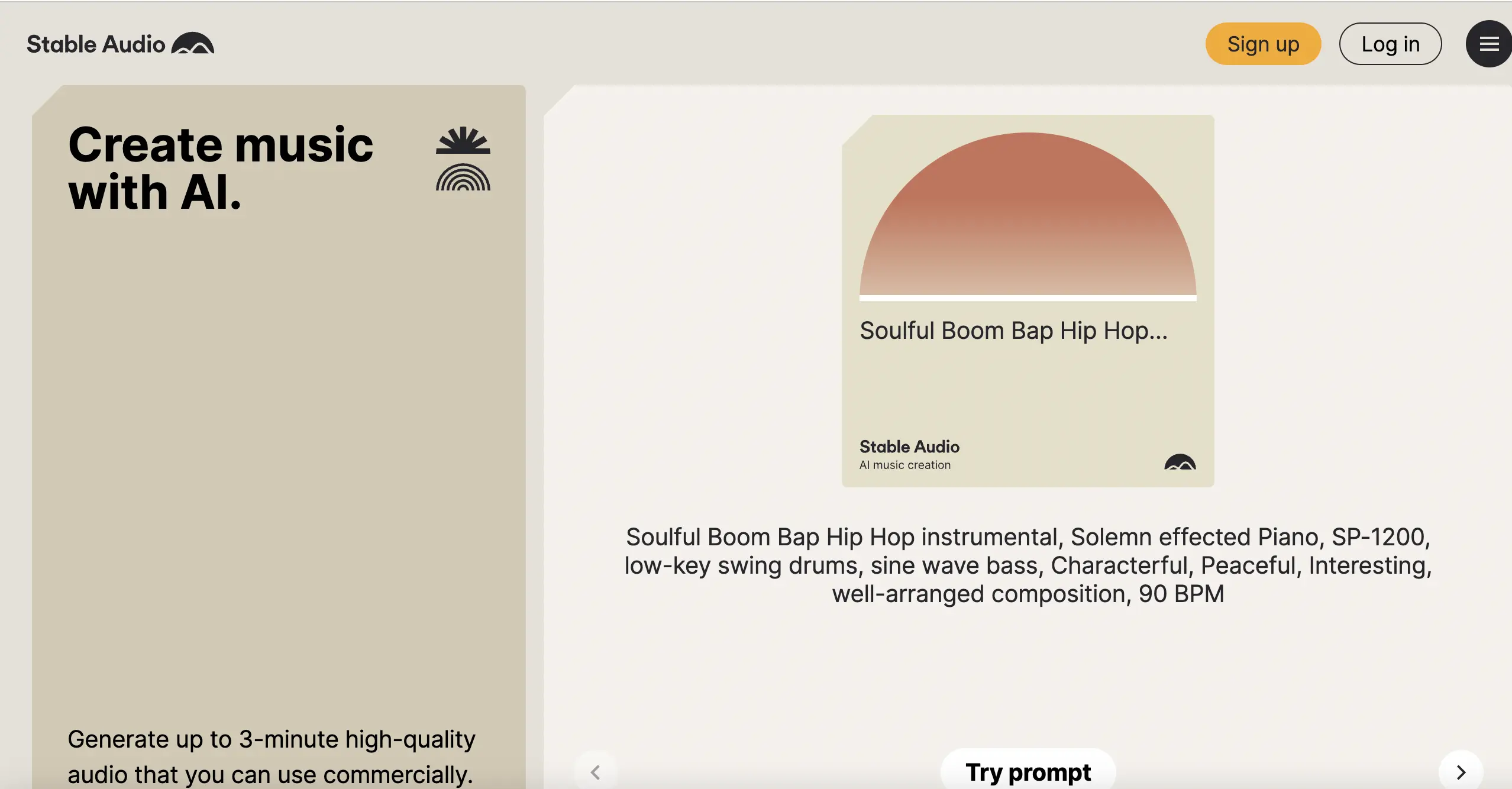The height and width of the screenshot is (789, 1512).
Task: Click the bold "Stable Audio" label on the card
Action: click(909, 447)
